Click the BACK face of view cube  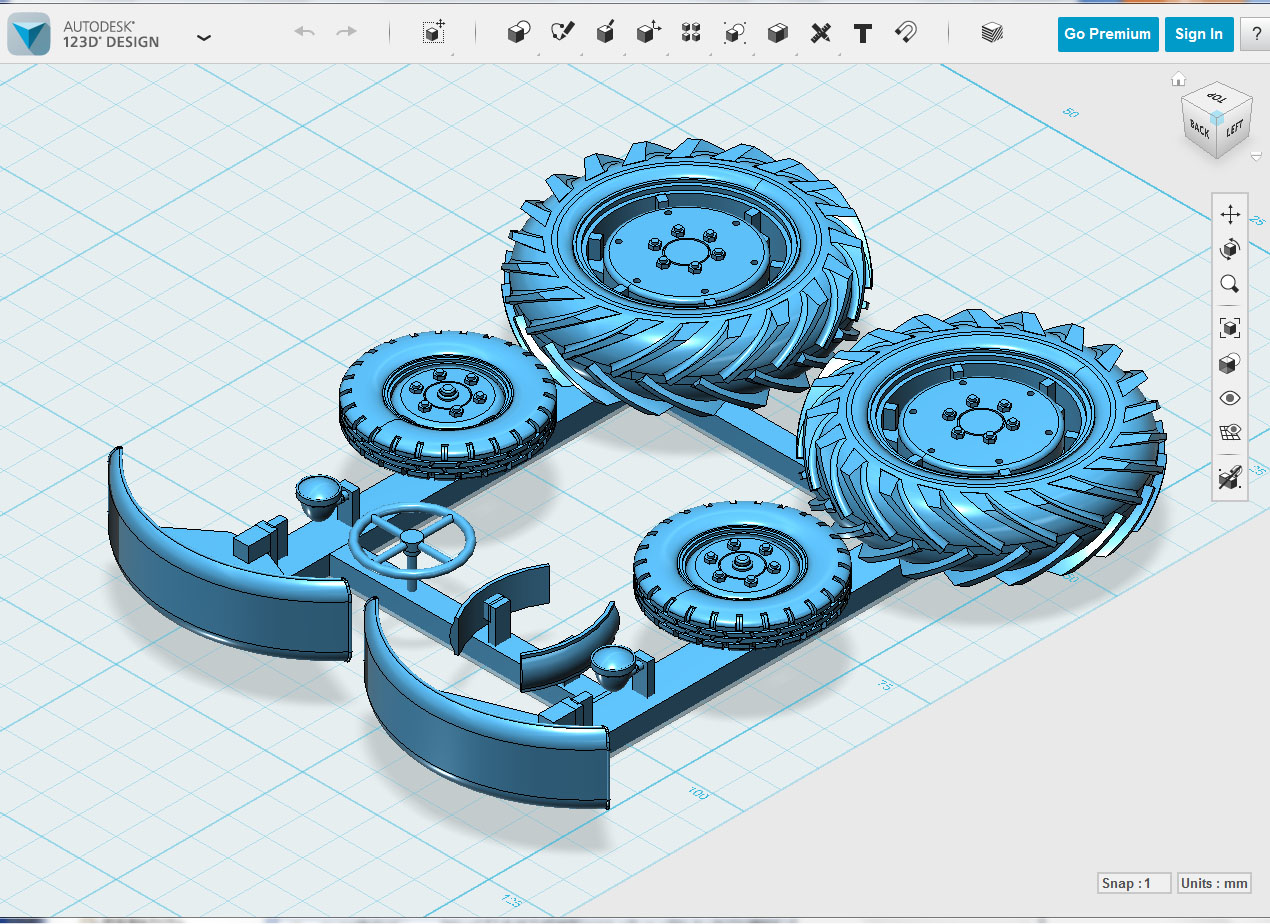[x=1199, y=129]
